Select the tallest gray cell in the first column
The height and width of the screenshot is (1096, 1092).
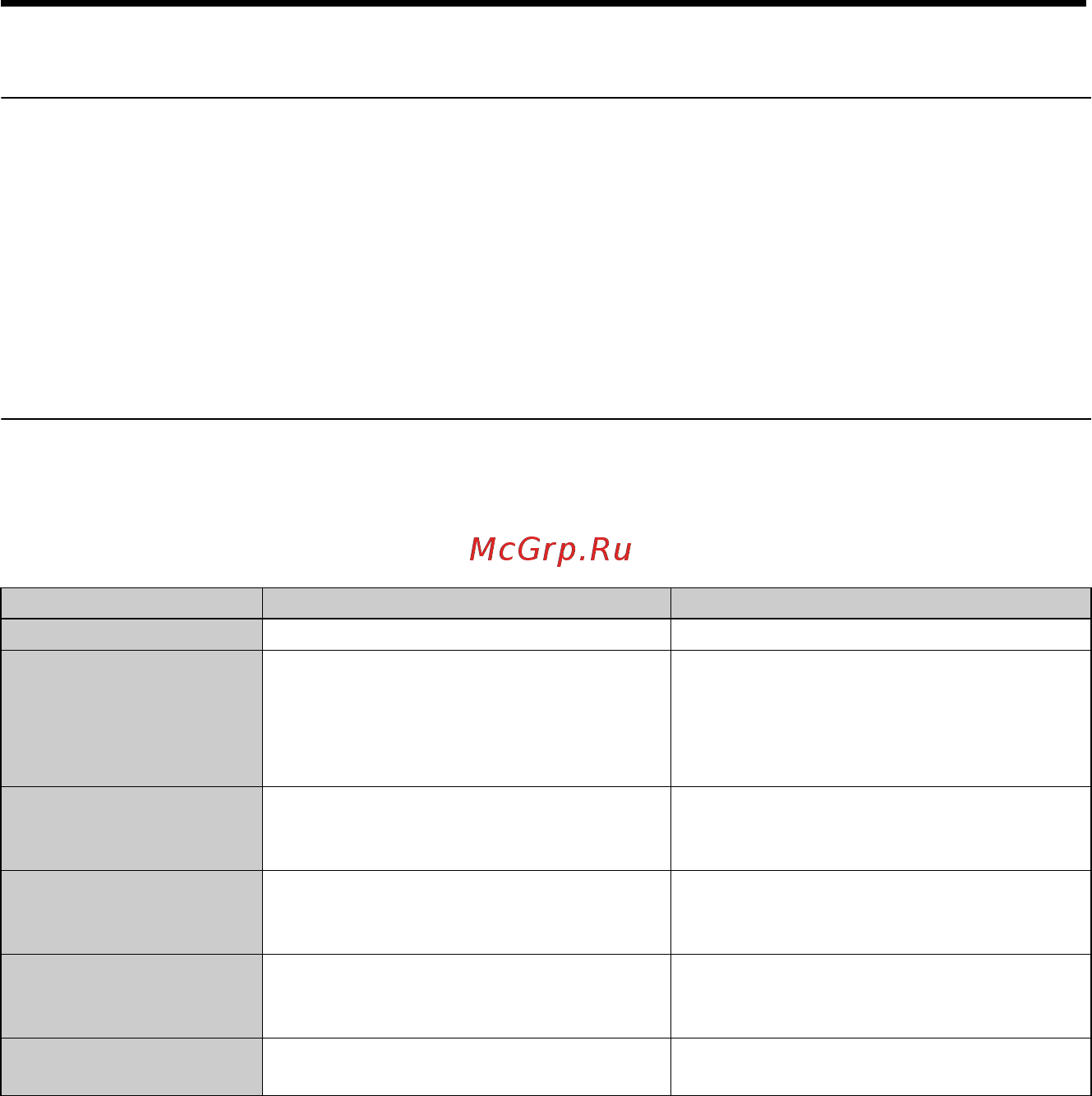click(131, 718)
